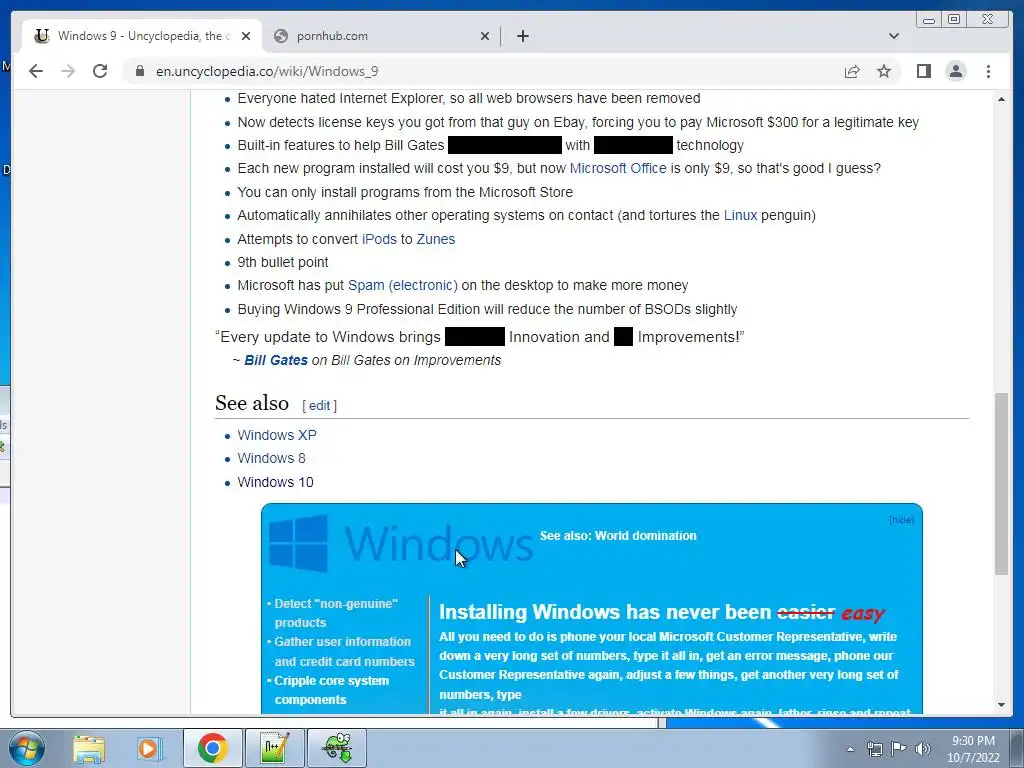Edit the See also section
The height and width of the screenshot is (768, 1024).
pyautogui.click(x=319, y=406)
